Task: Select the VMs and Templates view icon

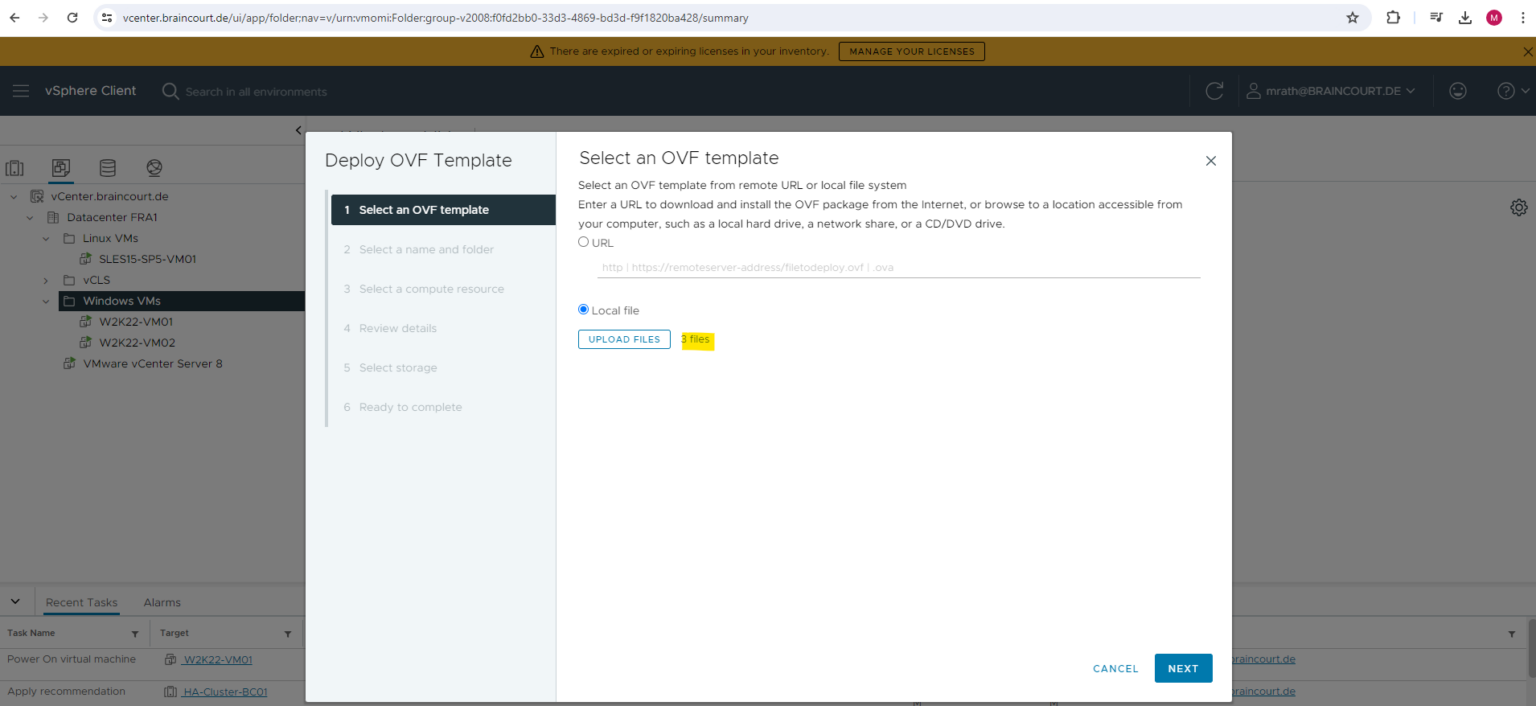Action: coord(61,168)
